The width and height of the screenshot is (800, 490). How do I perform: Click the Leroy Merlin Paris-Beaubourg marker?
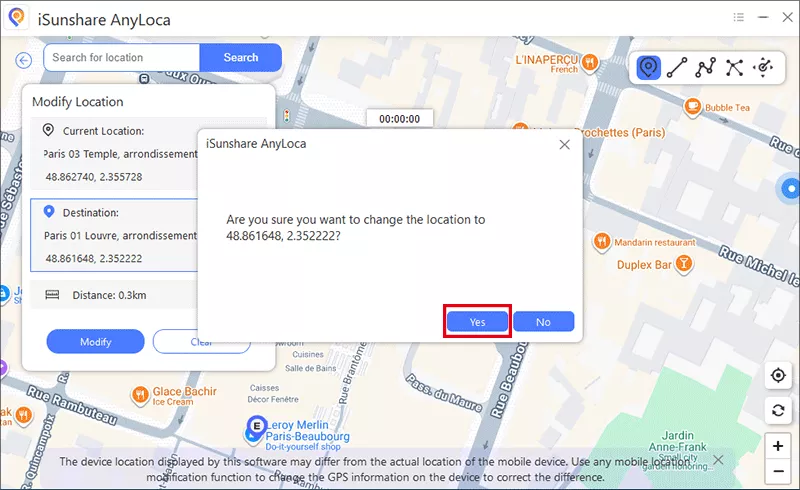pos(255,428)
